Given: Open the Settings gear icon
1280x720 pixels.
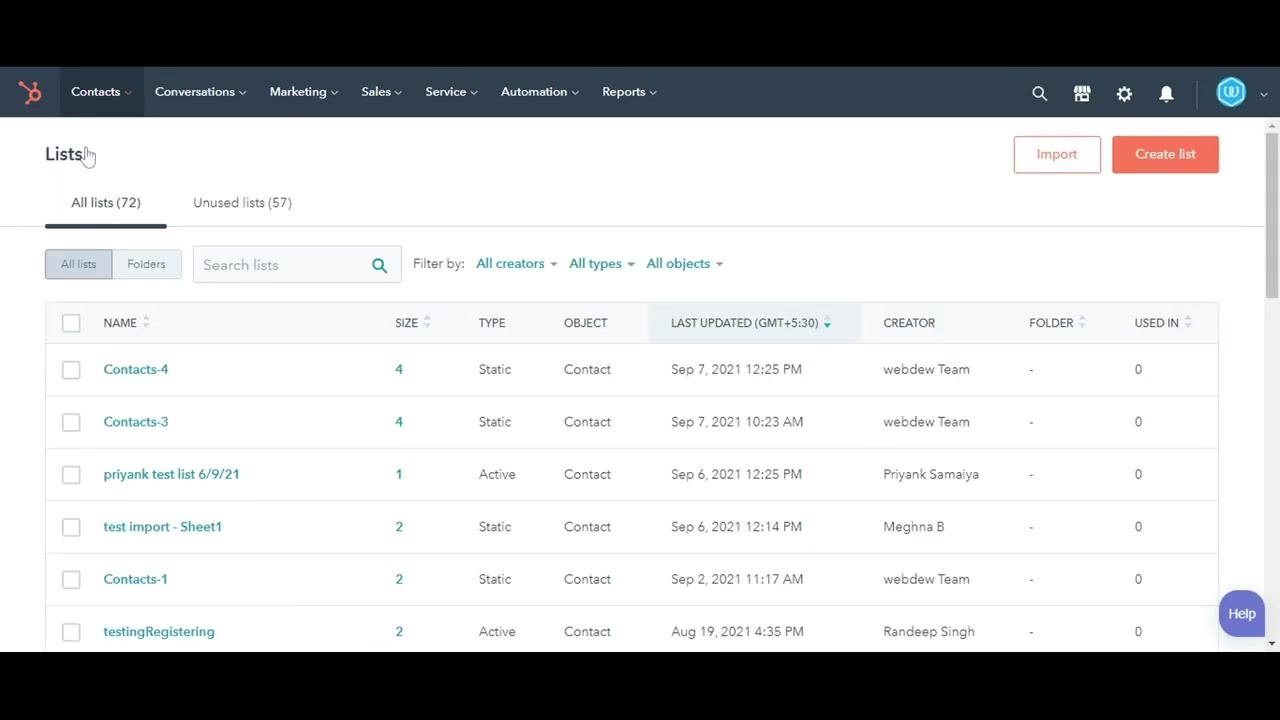Looking at the screenshot, I should pos(1124,93).
